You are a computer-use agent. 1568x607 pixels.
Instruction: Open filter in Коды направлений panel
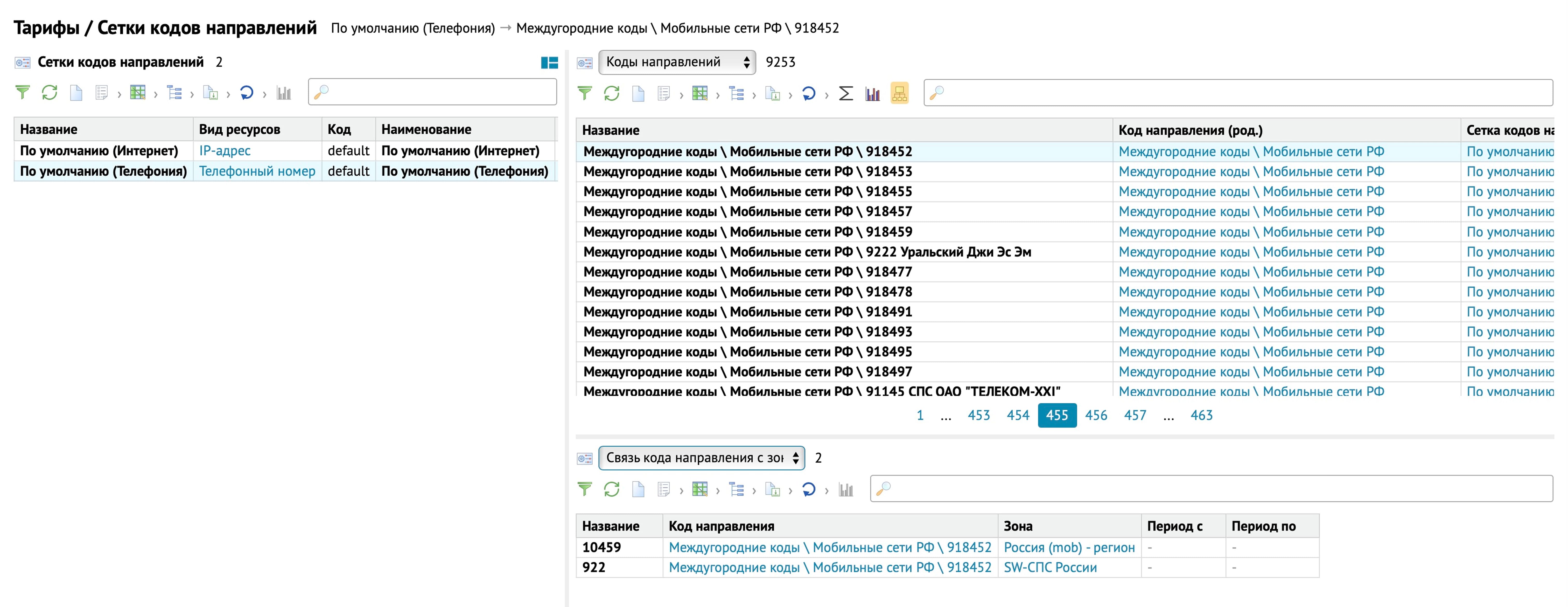pyautogui.click(x=585, y=93)
